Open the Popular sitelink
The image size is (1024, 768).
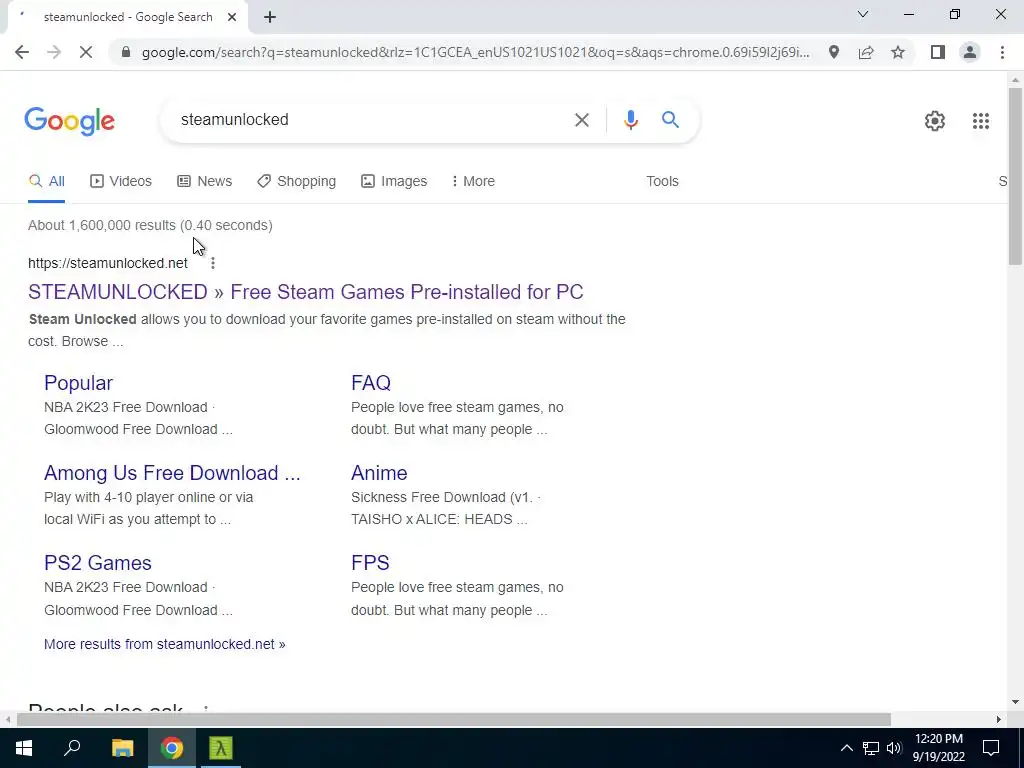[78, 383]
